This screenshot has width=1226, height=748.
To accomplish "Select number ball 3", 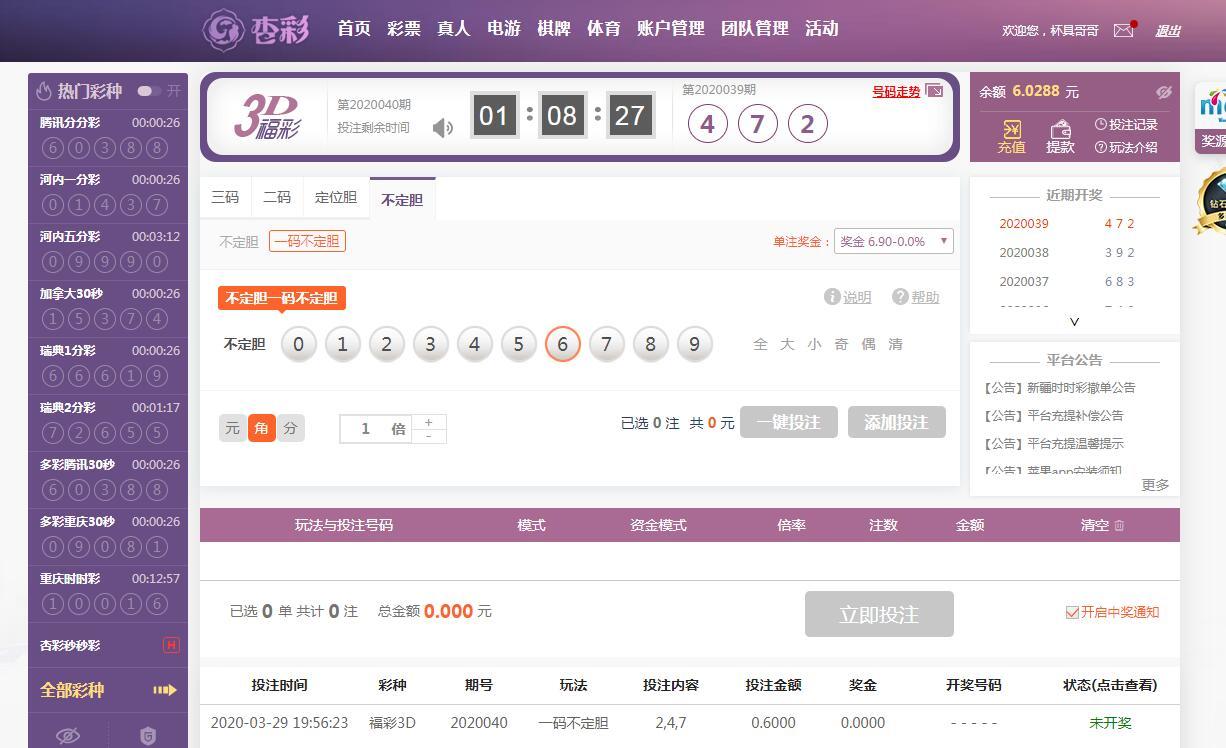I will coord(431,344).
